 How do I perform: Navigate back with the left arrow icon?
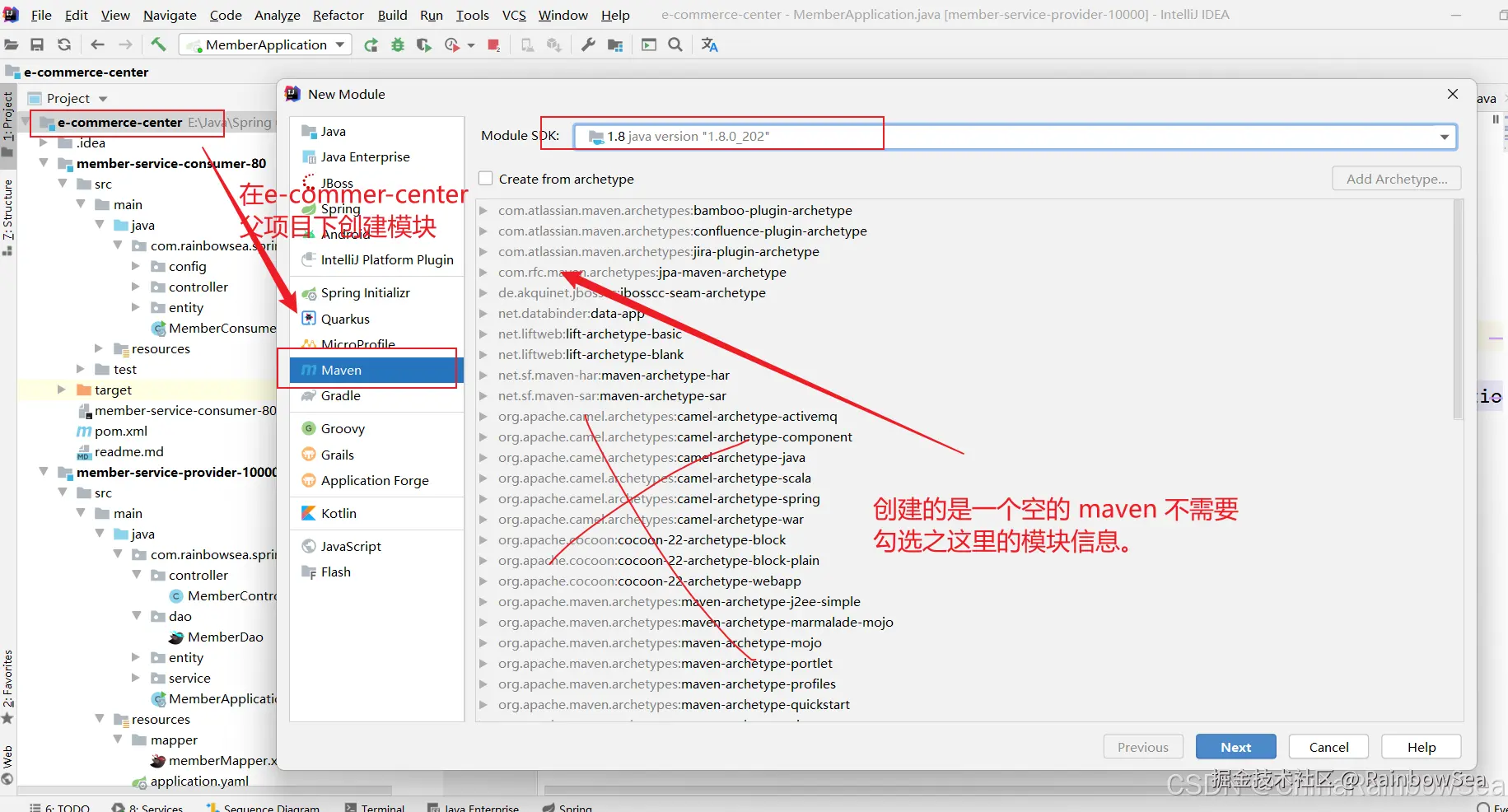click(98, 45)
